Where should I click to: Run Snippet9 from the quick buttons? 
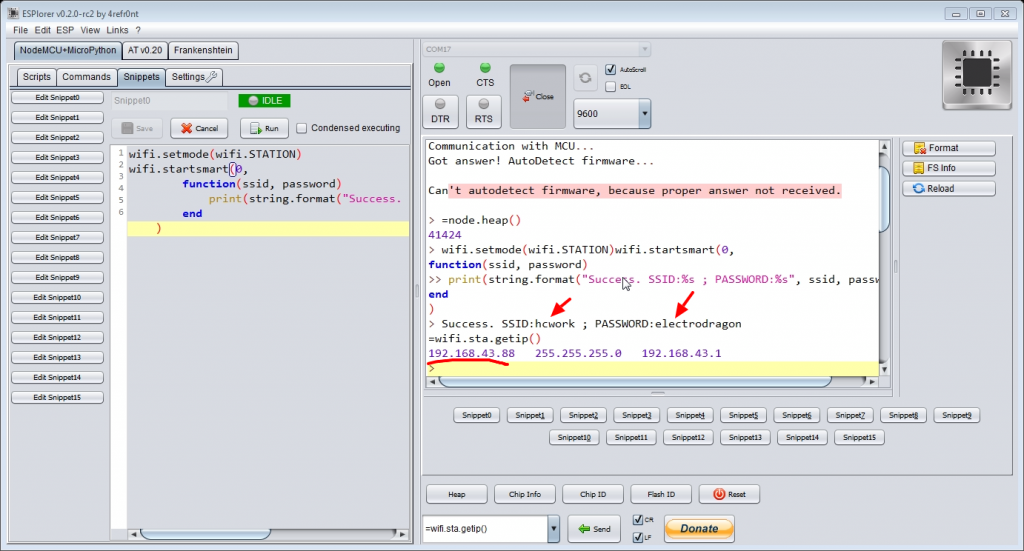[957, 415]
